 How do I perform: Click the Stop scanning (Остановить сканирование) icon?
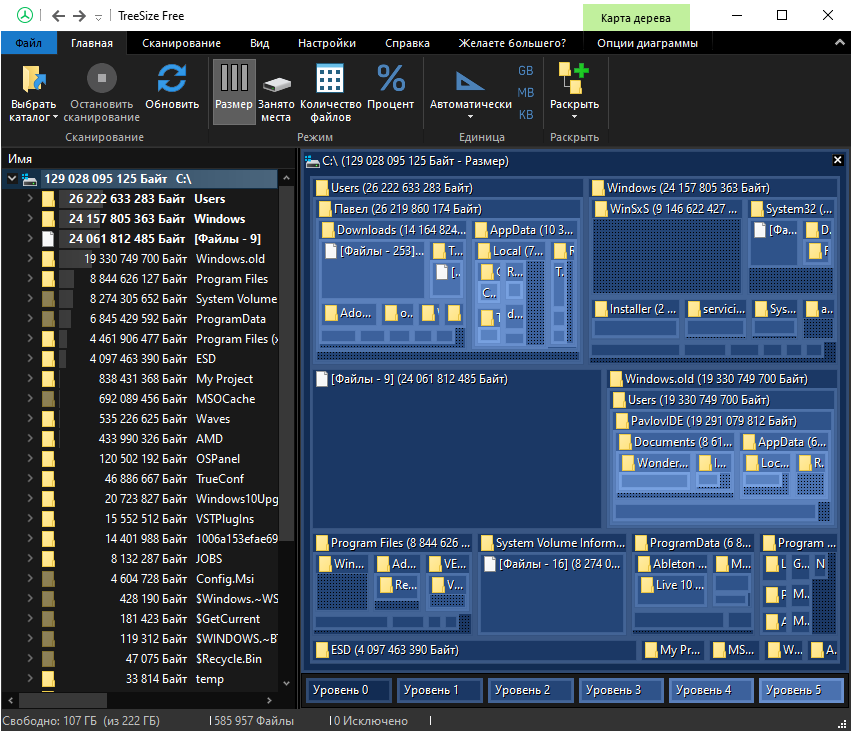102,78
